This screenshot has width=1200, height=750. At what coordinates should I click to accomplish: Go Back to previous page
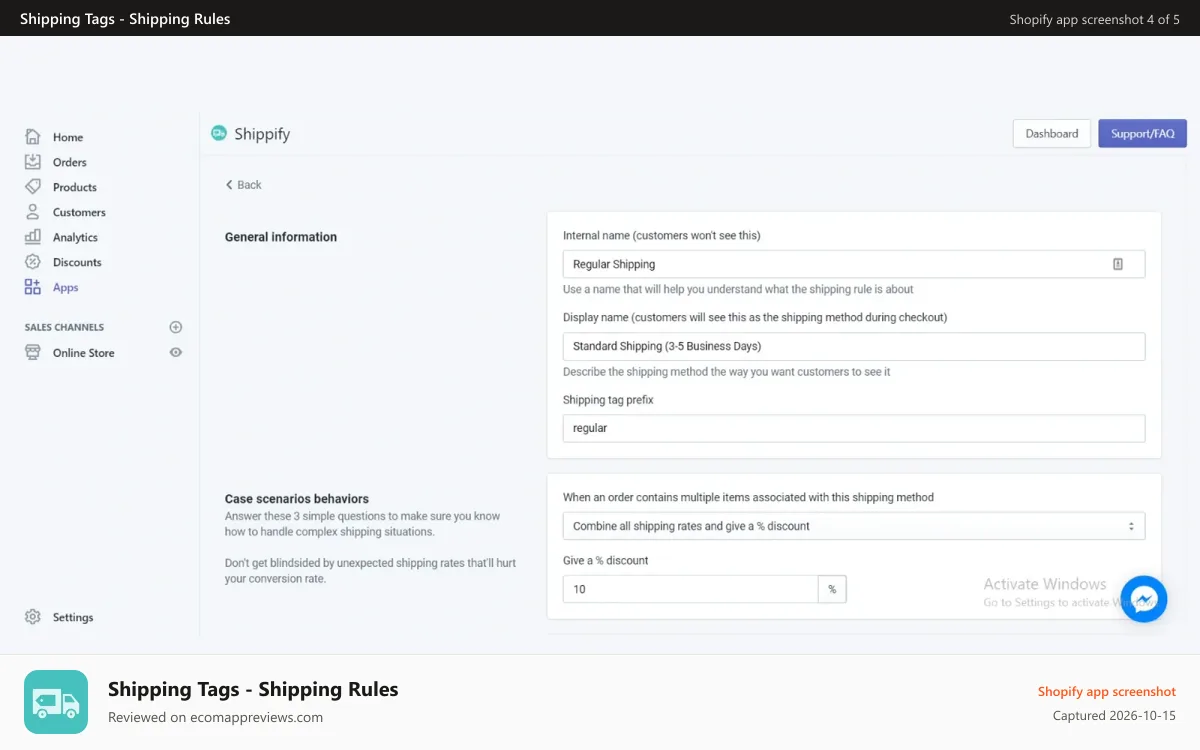[x=243, y=185]
